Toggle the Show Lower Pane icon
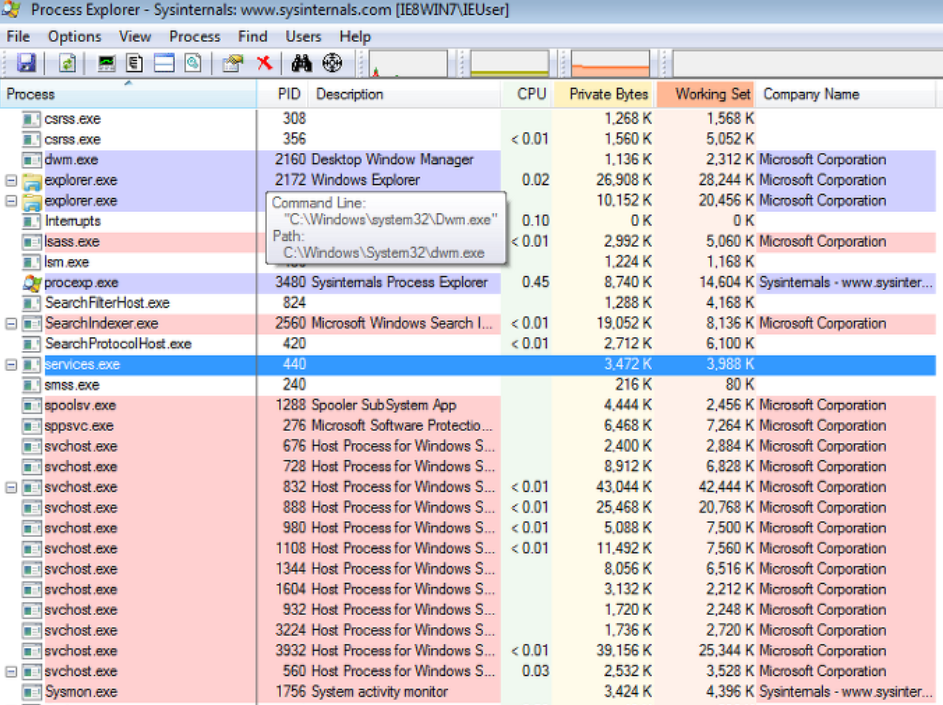The width and height of the screenshot is (943, 705). [164, 63]
